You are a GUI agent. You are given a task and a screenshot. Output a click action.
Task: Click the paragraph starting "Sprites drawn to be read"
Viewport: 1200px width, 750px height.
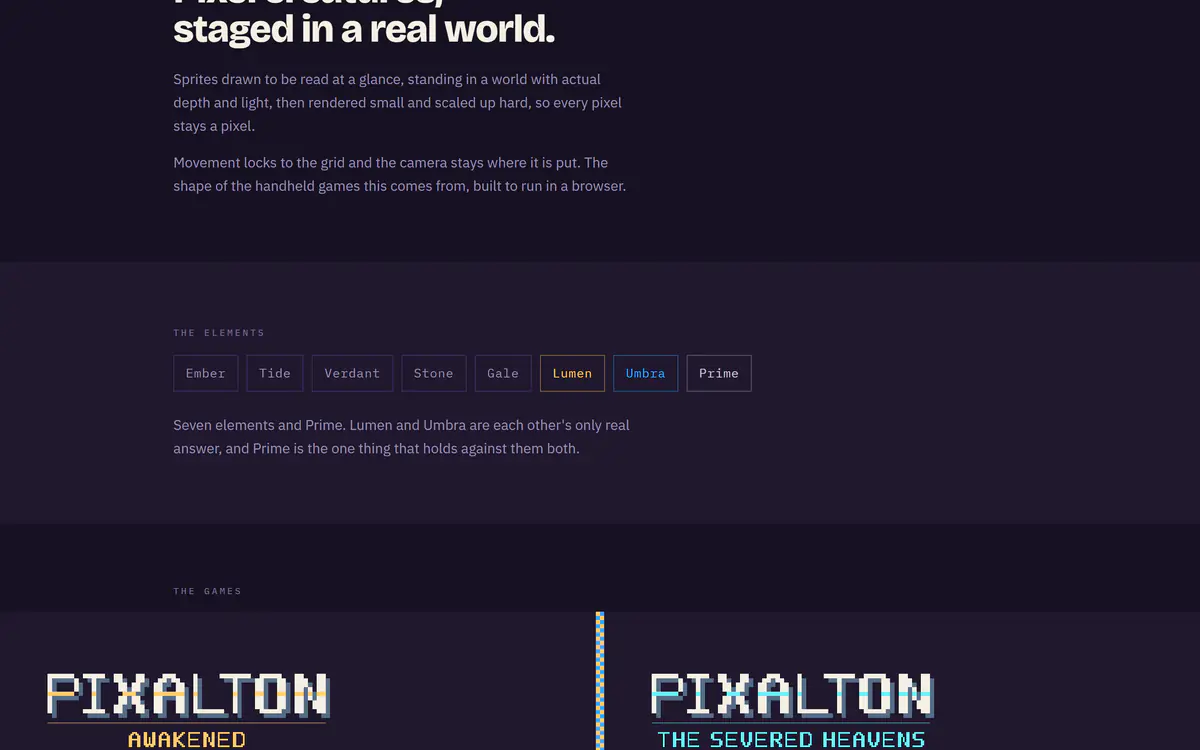point(398,103)
